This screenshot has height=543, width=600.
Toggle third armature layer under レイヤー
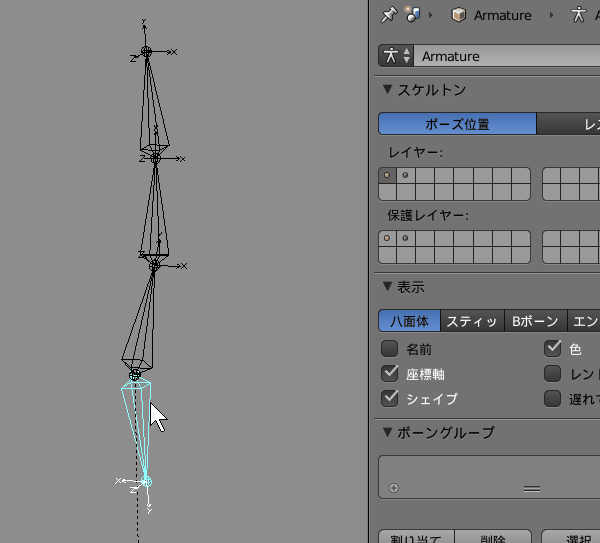coord(425,175)
